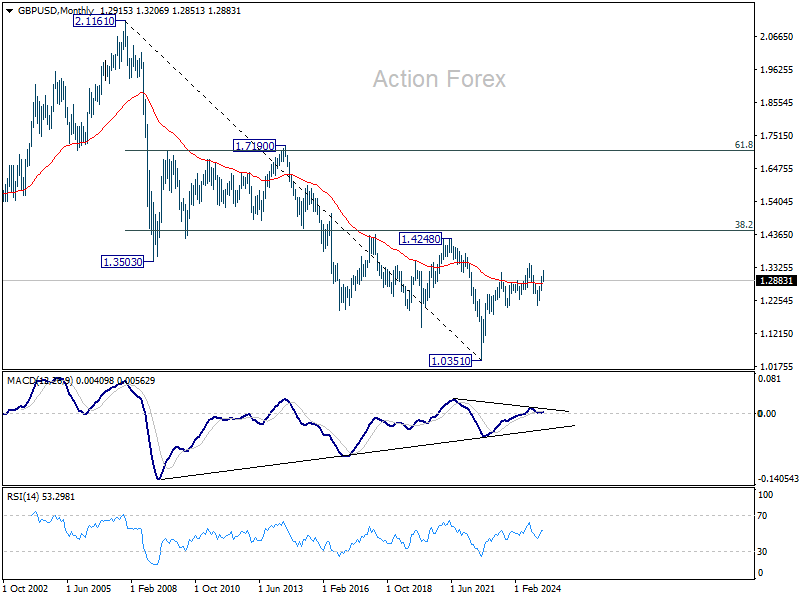This screenshot has width=800, height=600.
Task: Select the 1 Jun 2013 date marker
Action: pyautogui.click(x=281, y=588)
